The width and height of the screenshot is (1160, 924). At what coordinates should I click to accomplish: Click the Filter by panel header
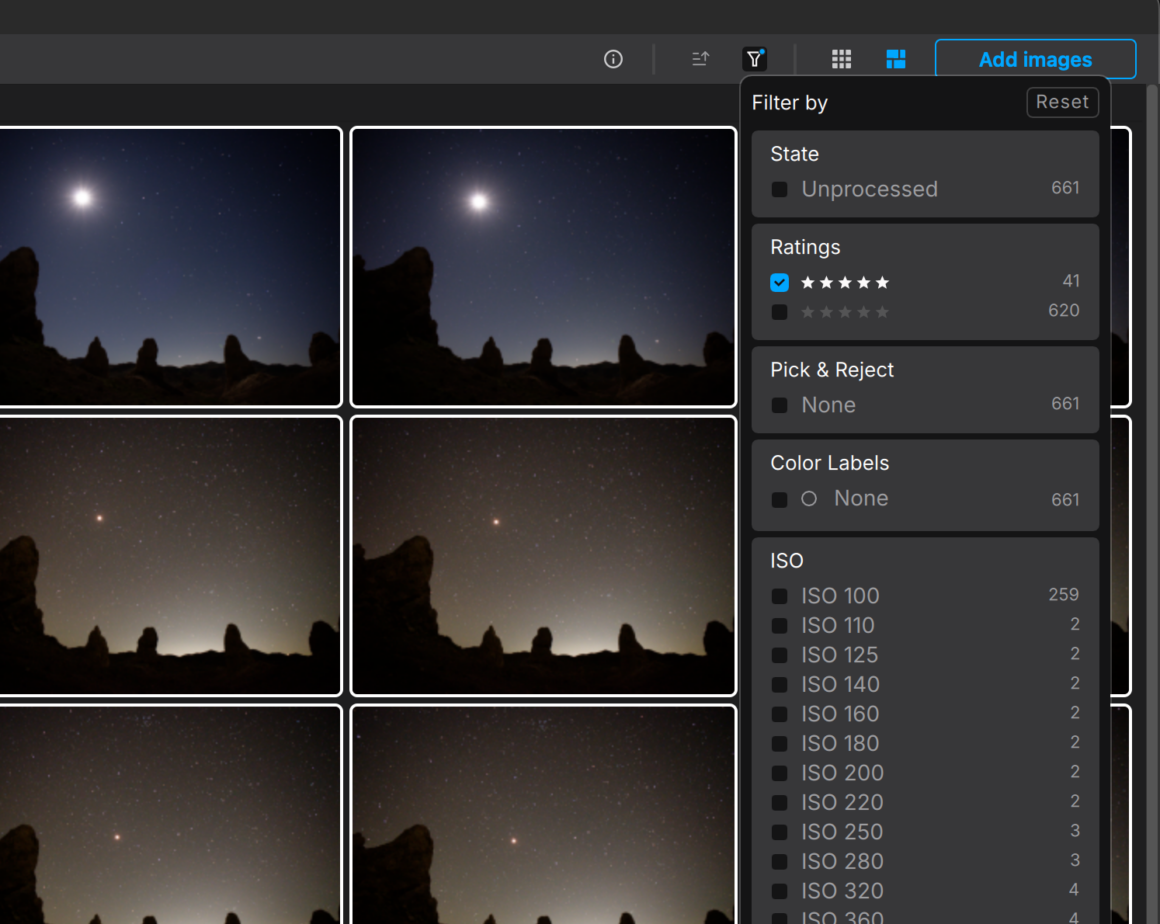789,103
